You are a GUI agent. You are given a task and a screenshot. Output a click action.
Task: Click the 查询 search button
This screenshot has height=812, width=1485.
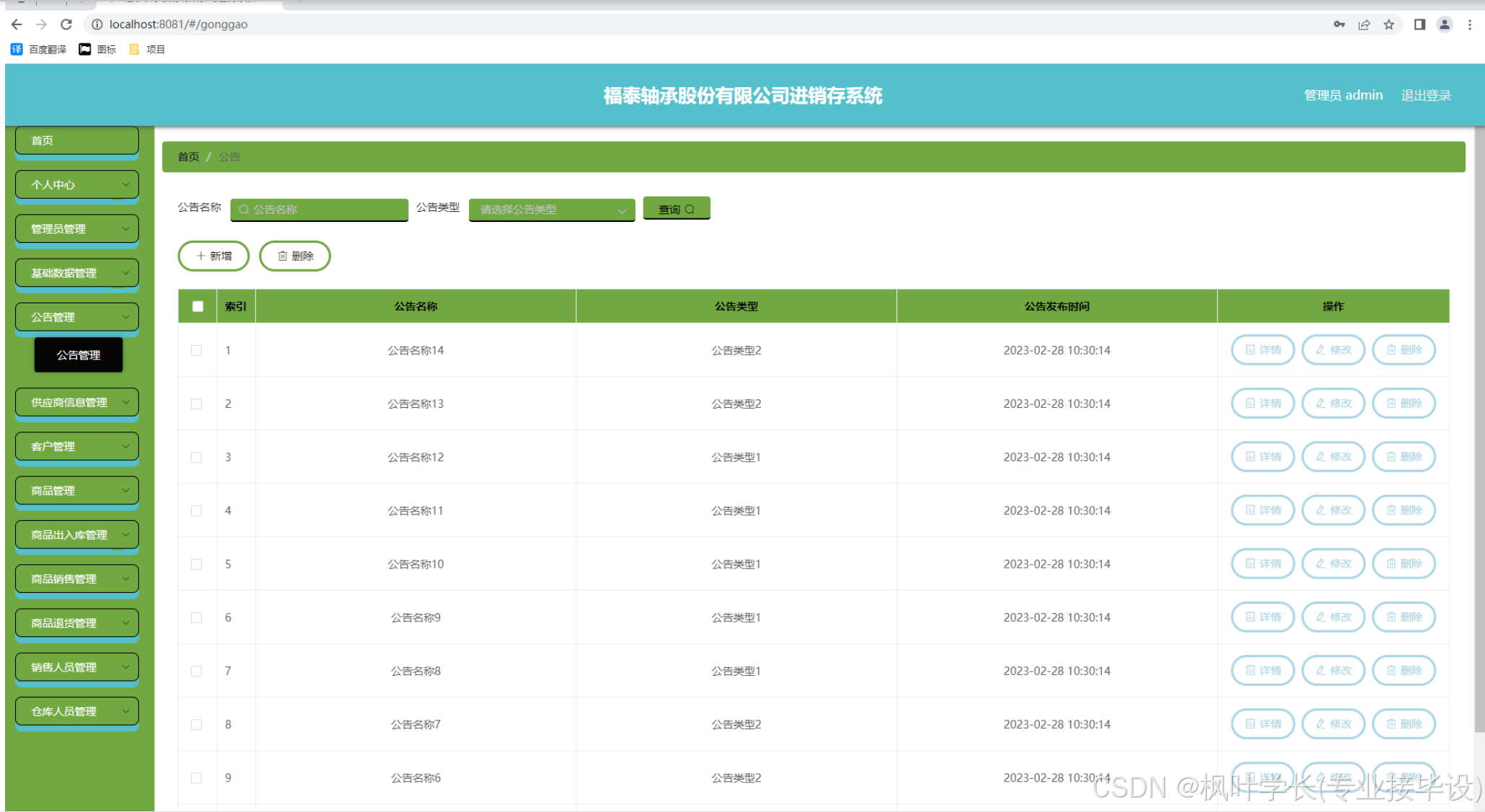[x=677, y=209]
